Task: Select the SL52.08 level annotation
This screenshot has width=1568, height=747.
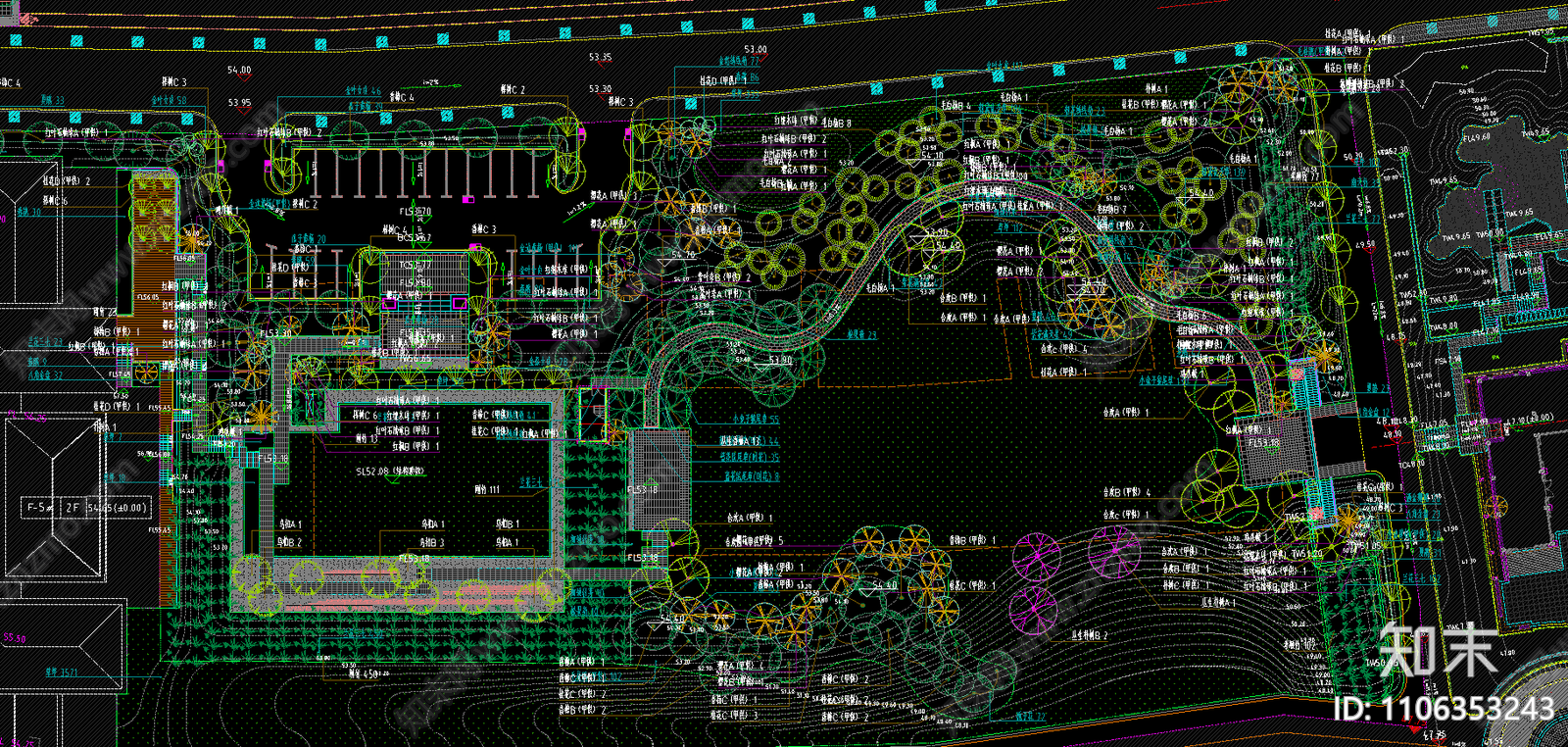Action: tap(389, 471)
